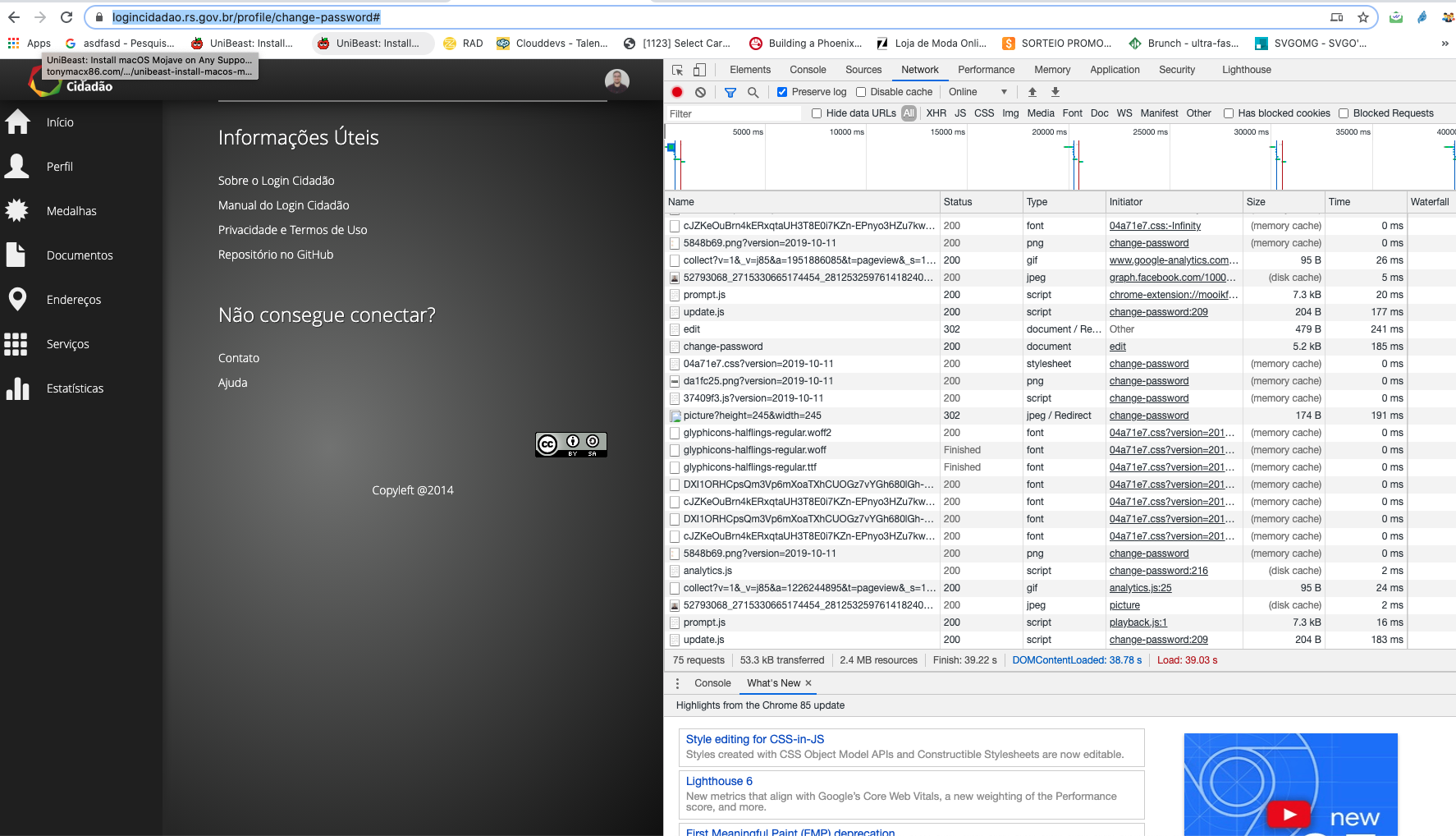Sort requests by the Size column header
The width and height of the screenshot is (1456, 836).
tap(1284, 202)
